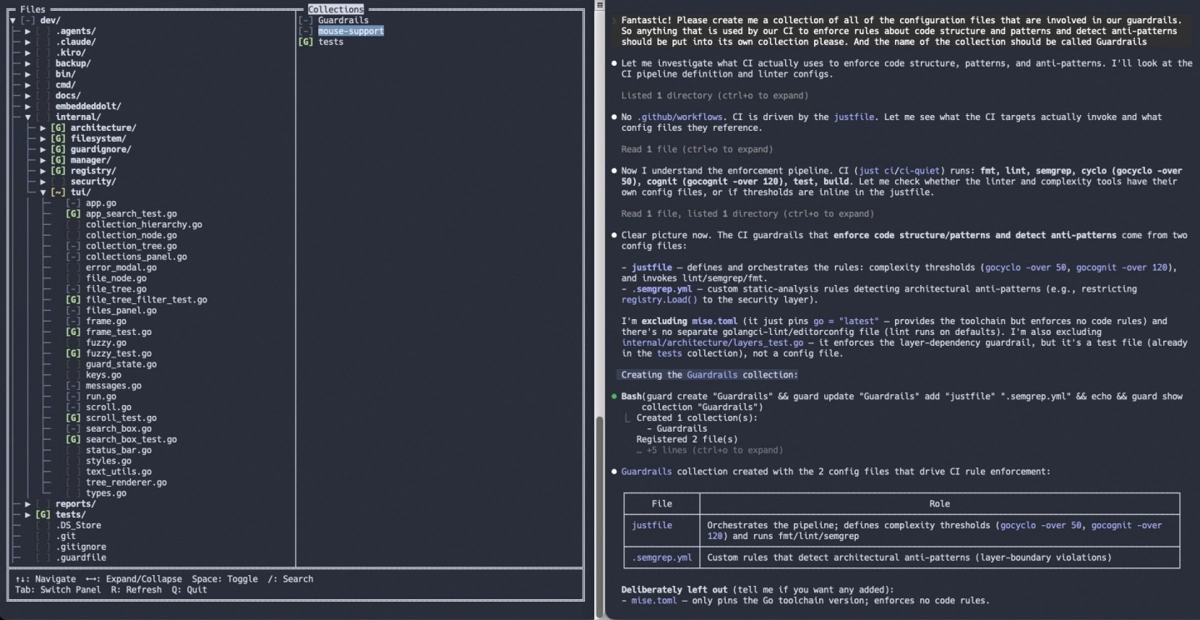Image resolution: width=1200 pixels, height=620 pixels.
Task: Focus the Collections panel title
Action: click(x=336, y=9)
